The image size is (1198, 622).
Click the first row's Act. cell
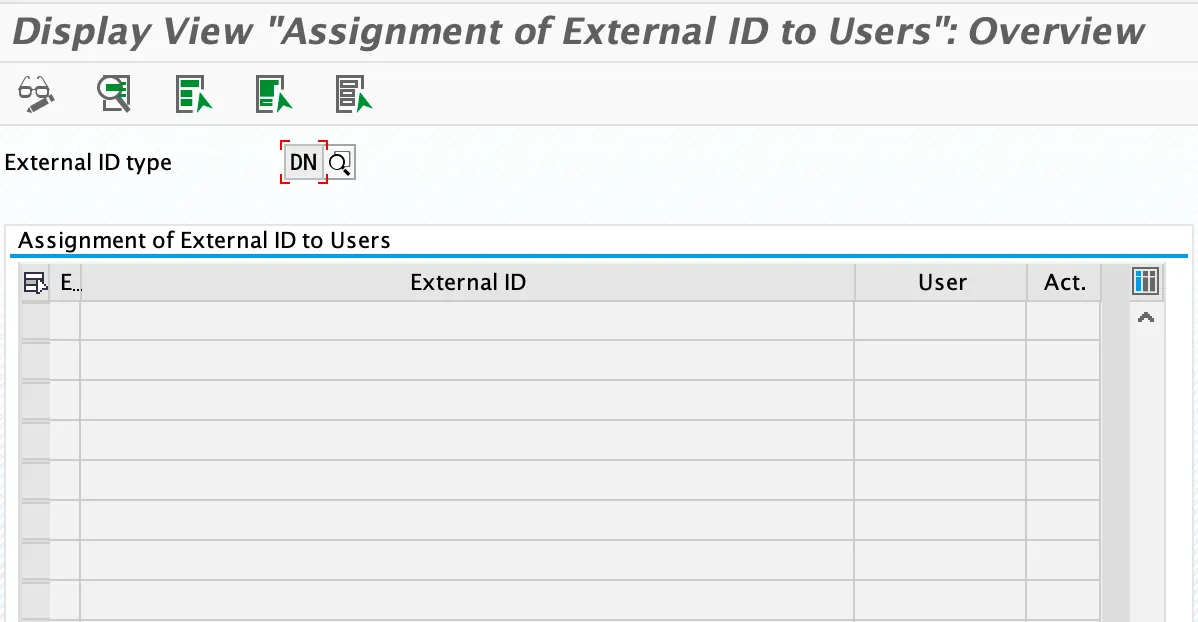point(1063,321)
